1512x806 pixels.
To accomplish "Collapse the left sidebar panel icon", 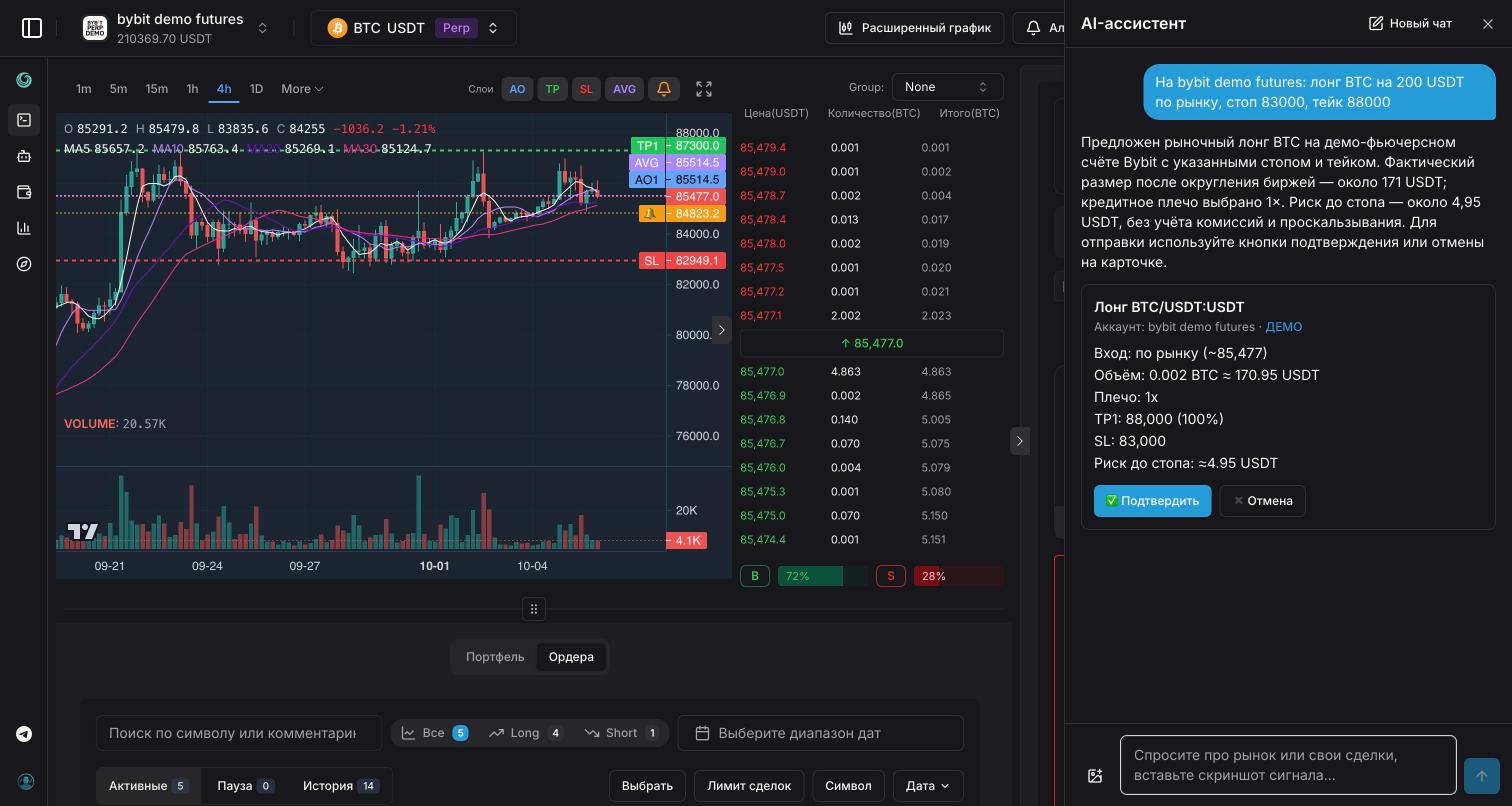I will coord(32,28).
